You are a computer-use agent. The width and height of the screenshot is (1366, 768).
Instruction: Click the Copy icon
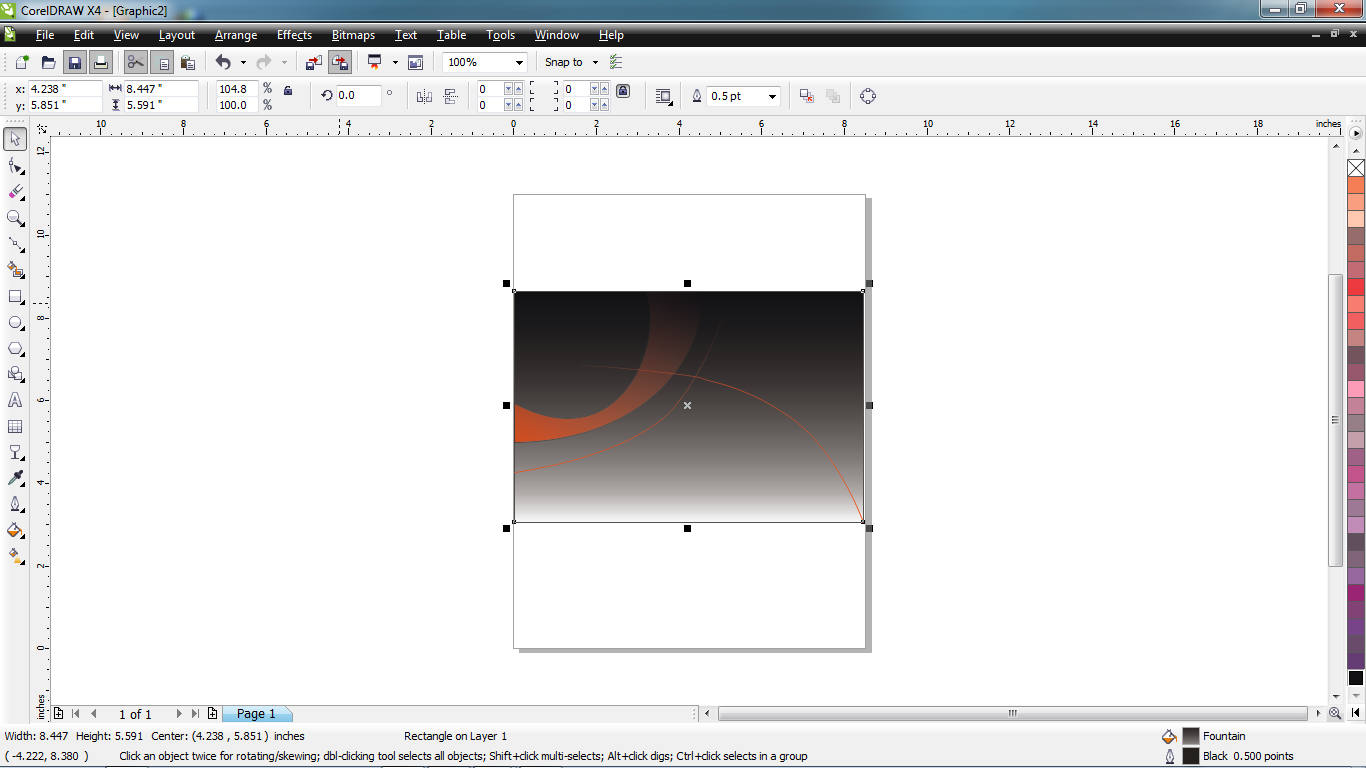(162, 62)
